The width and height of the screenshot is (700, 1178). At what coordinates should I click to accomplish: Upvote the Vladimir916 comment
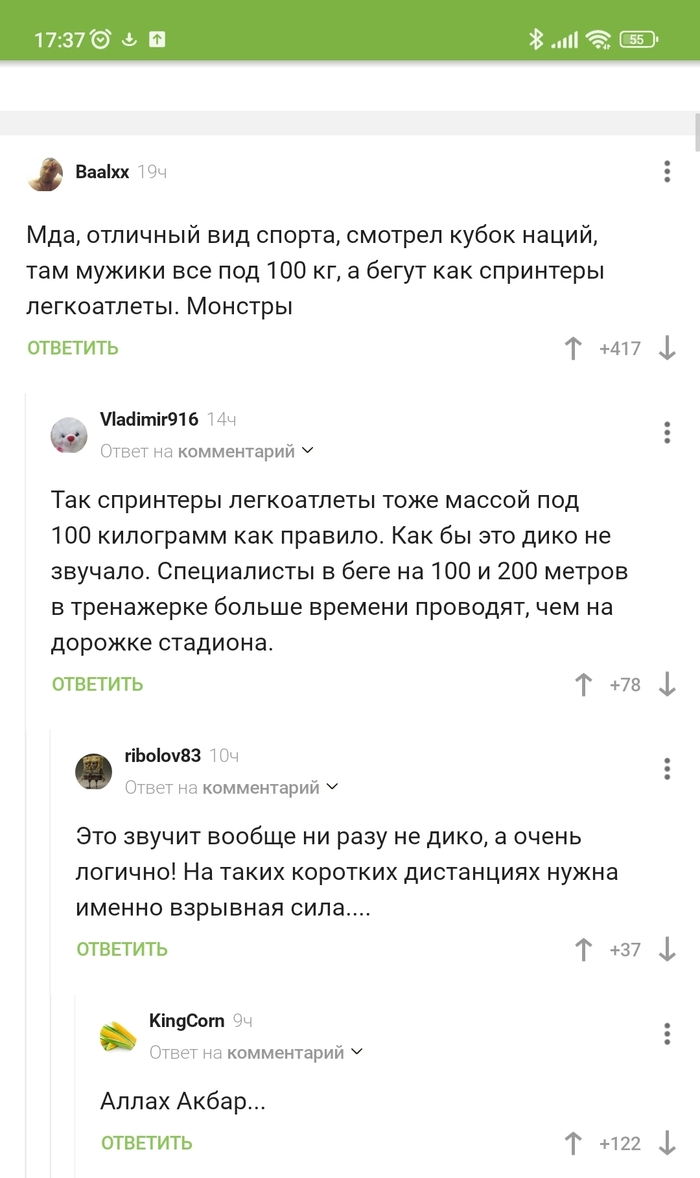click(583, 684)
